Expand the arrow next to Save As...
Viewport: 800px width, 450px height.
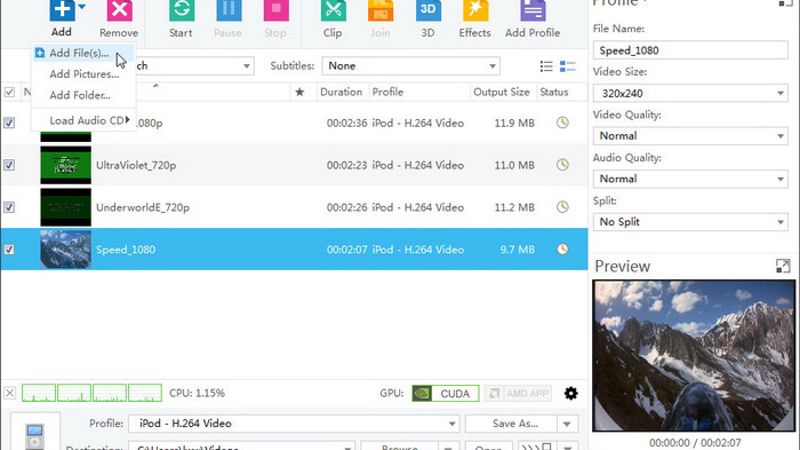(x=567, y=424)
